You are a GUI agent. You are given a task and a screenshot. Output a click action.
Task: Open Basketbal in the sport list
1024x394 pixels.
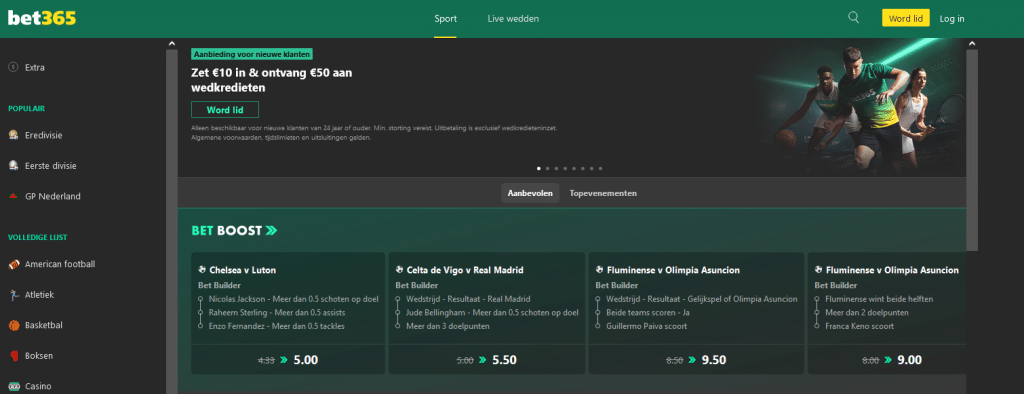[43, 325]
